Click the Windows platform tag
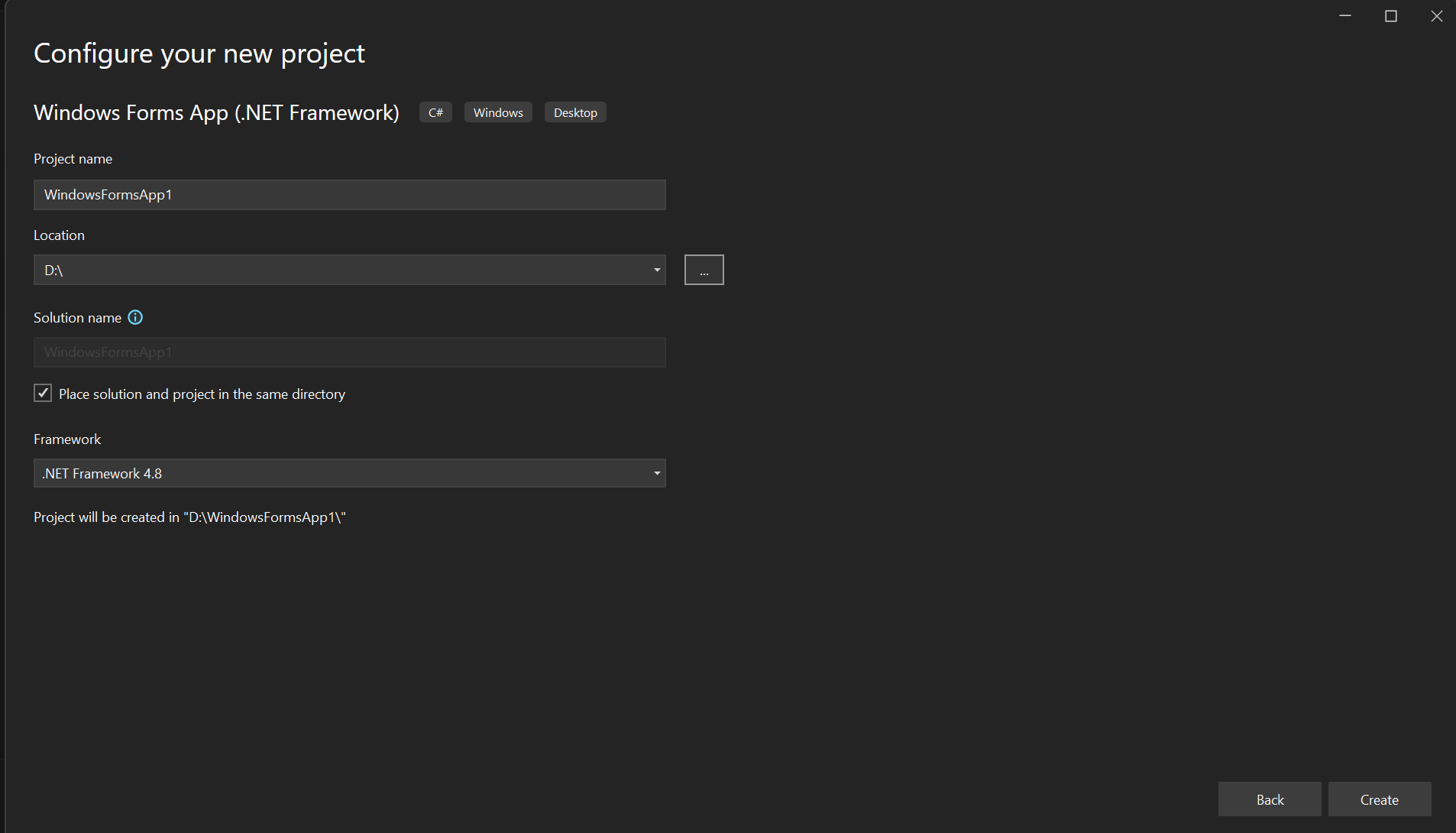The image size is (1456, 833). pos(498,112)
